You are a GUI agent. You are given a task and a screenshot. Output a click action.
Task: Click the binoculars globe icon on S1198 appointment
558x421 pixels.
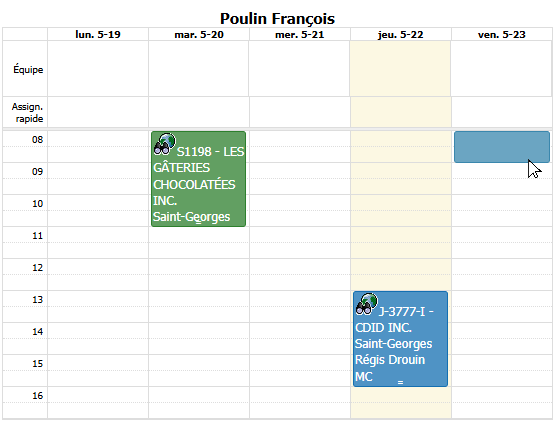click(x=164, y=144)
